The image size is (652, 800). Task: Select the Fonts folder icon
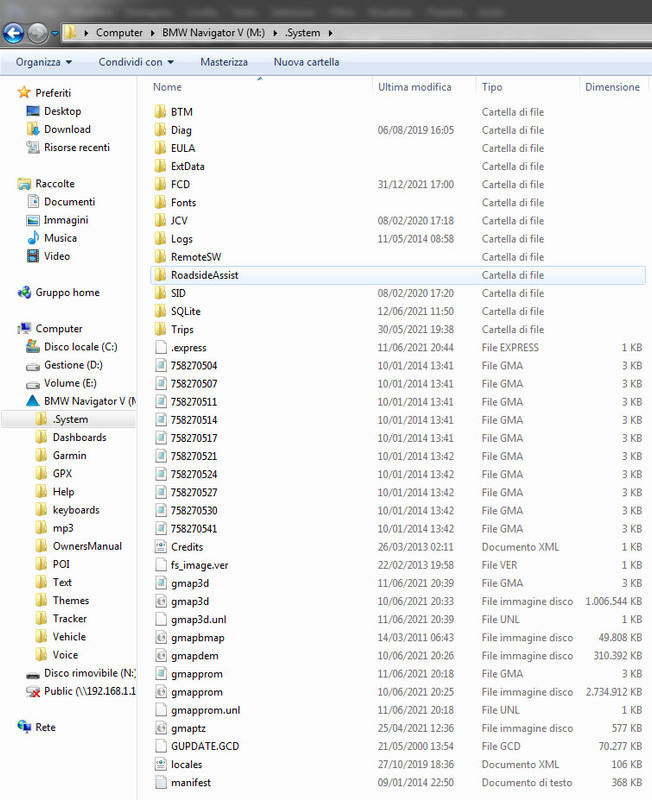coord(160,203)
